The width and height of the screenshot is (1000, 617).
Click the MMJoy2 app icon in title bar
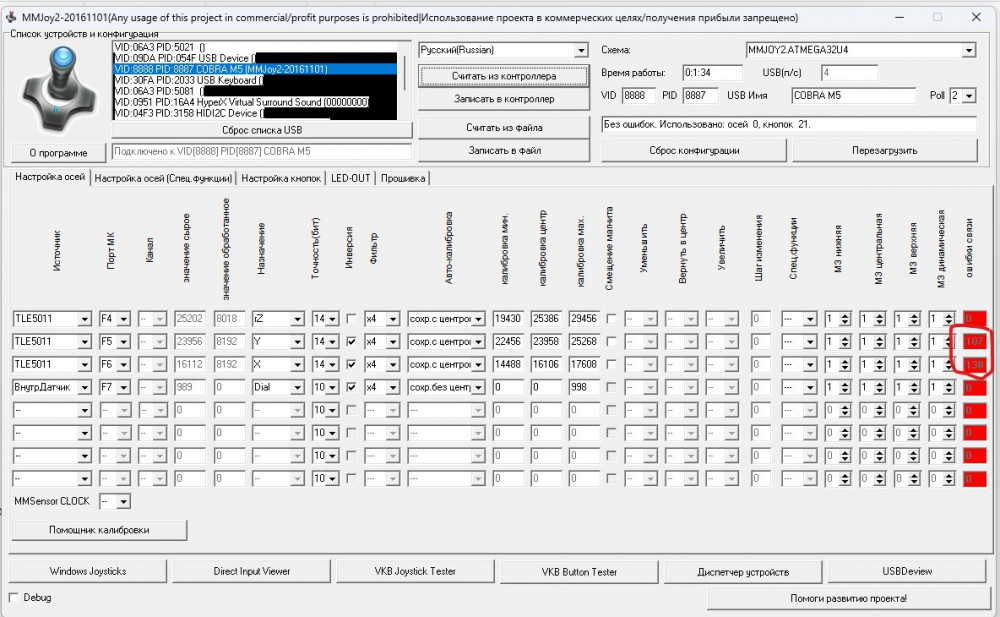[13, 17]
